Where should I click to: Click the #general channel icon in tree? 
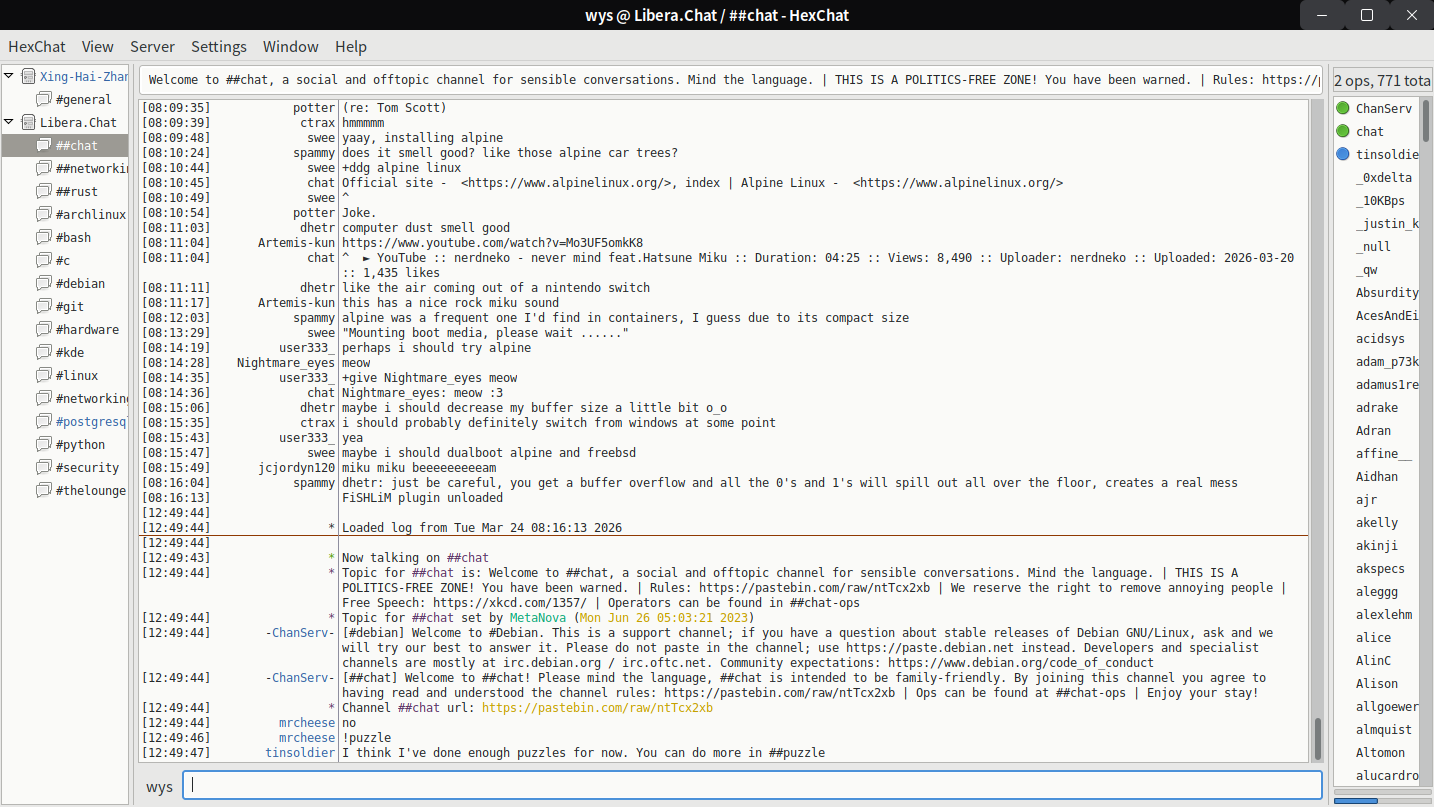click(44, 99)
